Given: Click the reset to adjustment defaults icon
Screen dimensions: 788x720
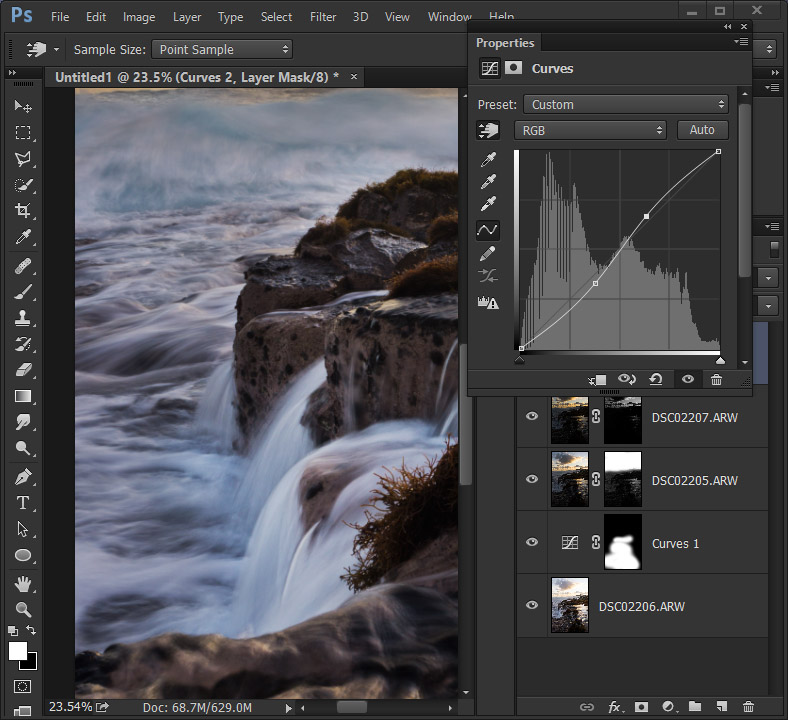Looking at the screenshot, I should [656, 380].
